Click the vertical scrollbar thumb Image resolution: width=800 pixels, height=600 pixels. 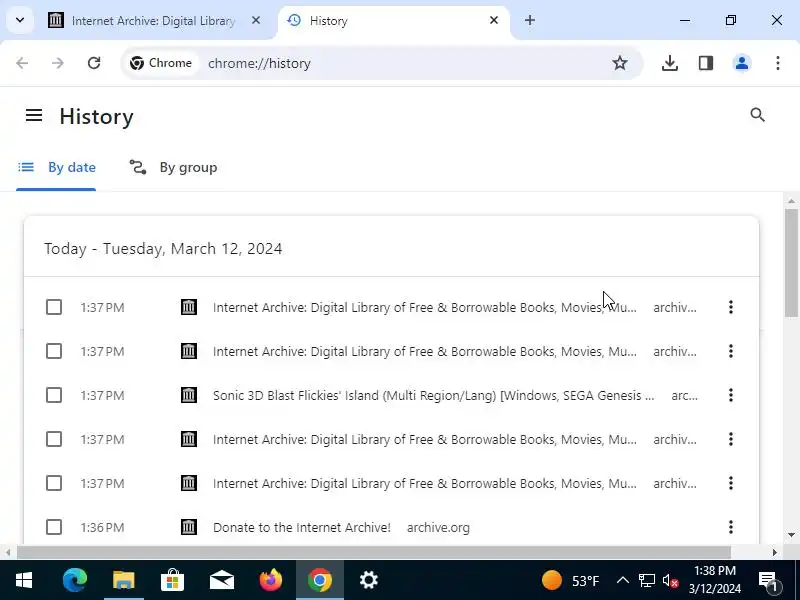point(791,263)
